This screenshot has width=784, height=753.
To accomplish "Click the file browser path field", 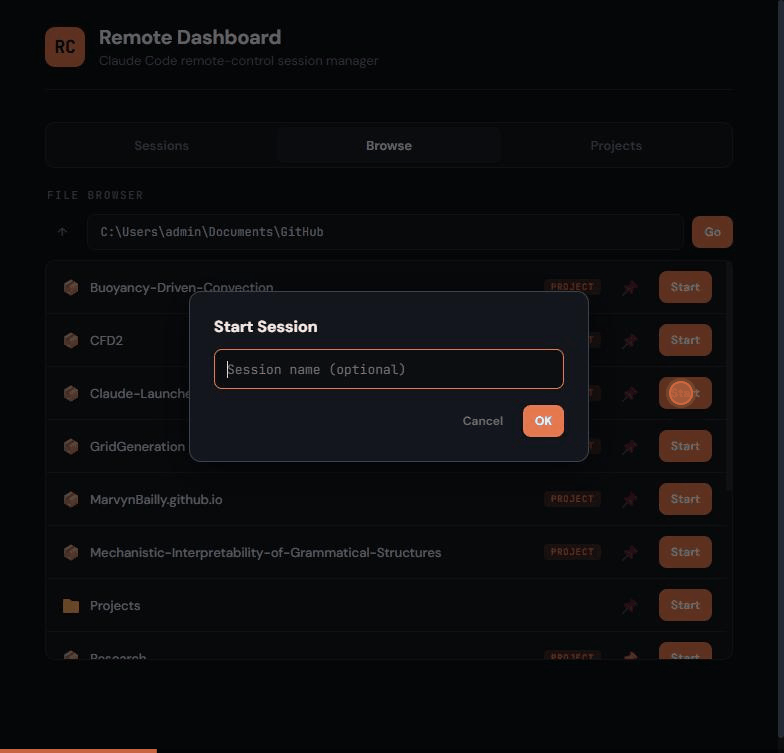I will coord(384,232).
